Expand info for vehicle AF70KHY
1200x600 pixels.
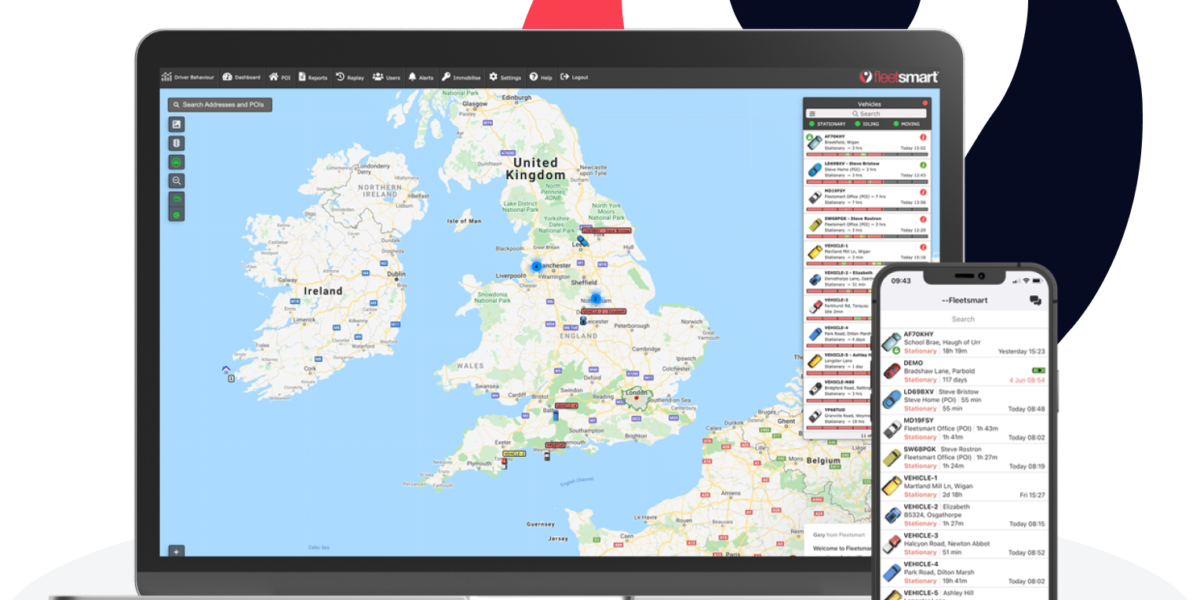923,137
